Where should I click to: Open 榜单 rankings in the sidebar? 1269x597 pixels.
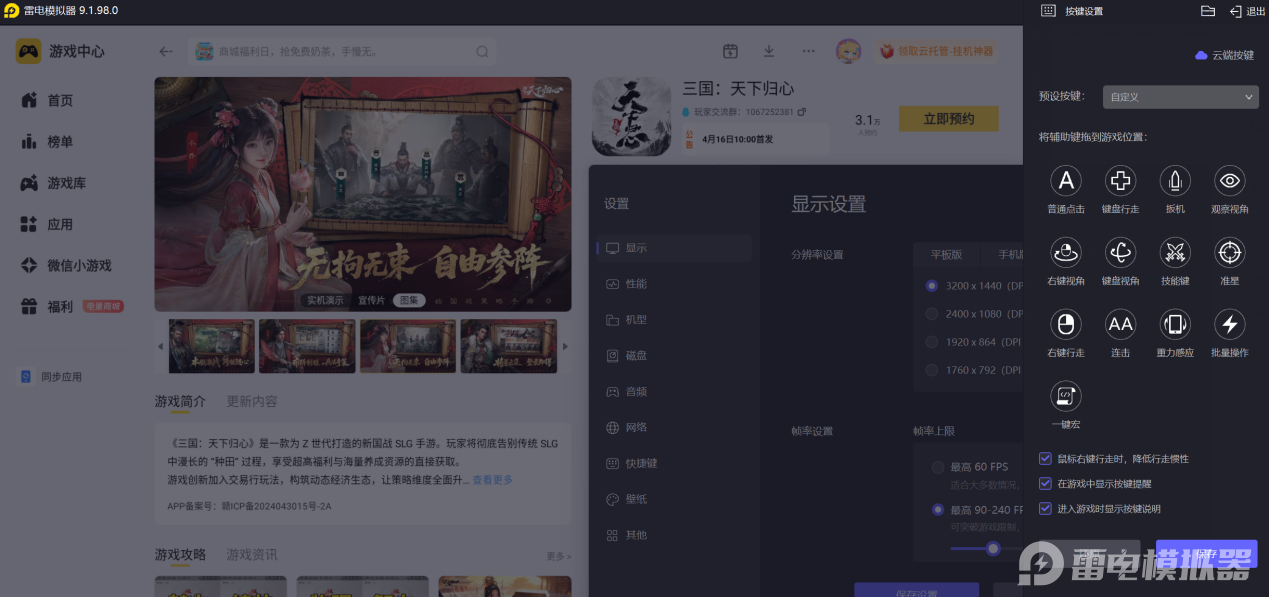coord(60,142)
